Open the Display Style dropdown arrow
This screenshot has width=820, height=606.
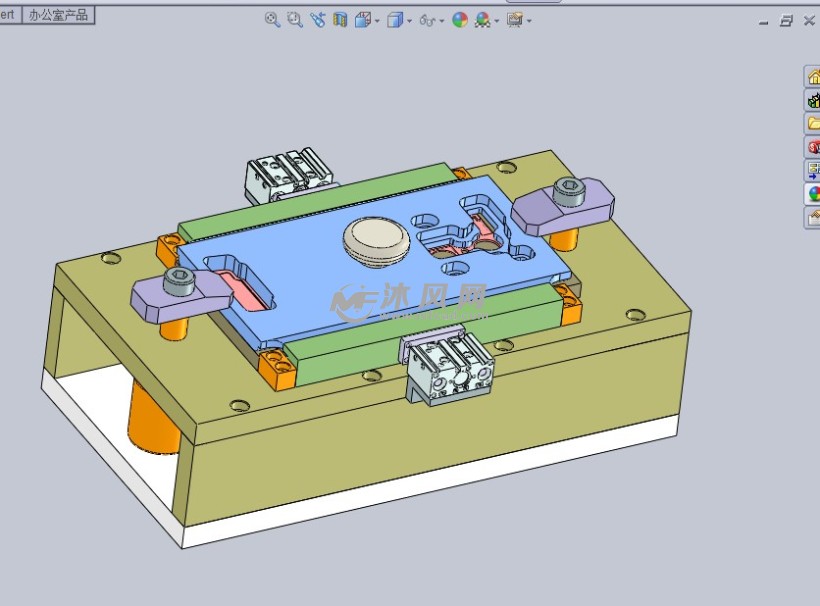(409, 21)
